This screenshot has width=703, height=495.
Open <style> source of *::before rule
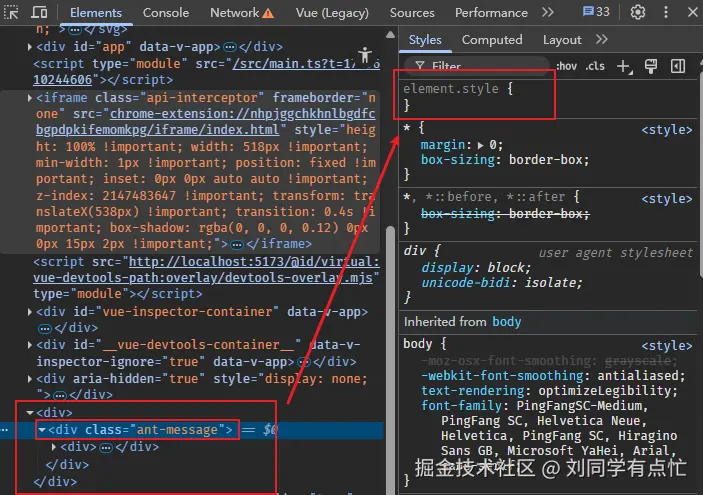pyautogui.click(x=667, y=199)
